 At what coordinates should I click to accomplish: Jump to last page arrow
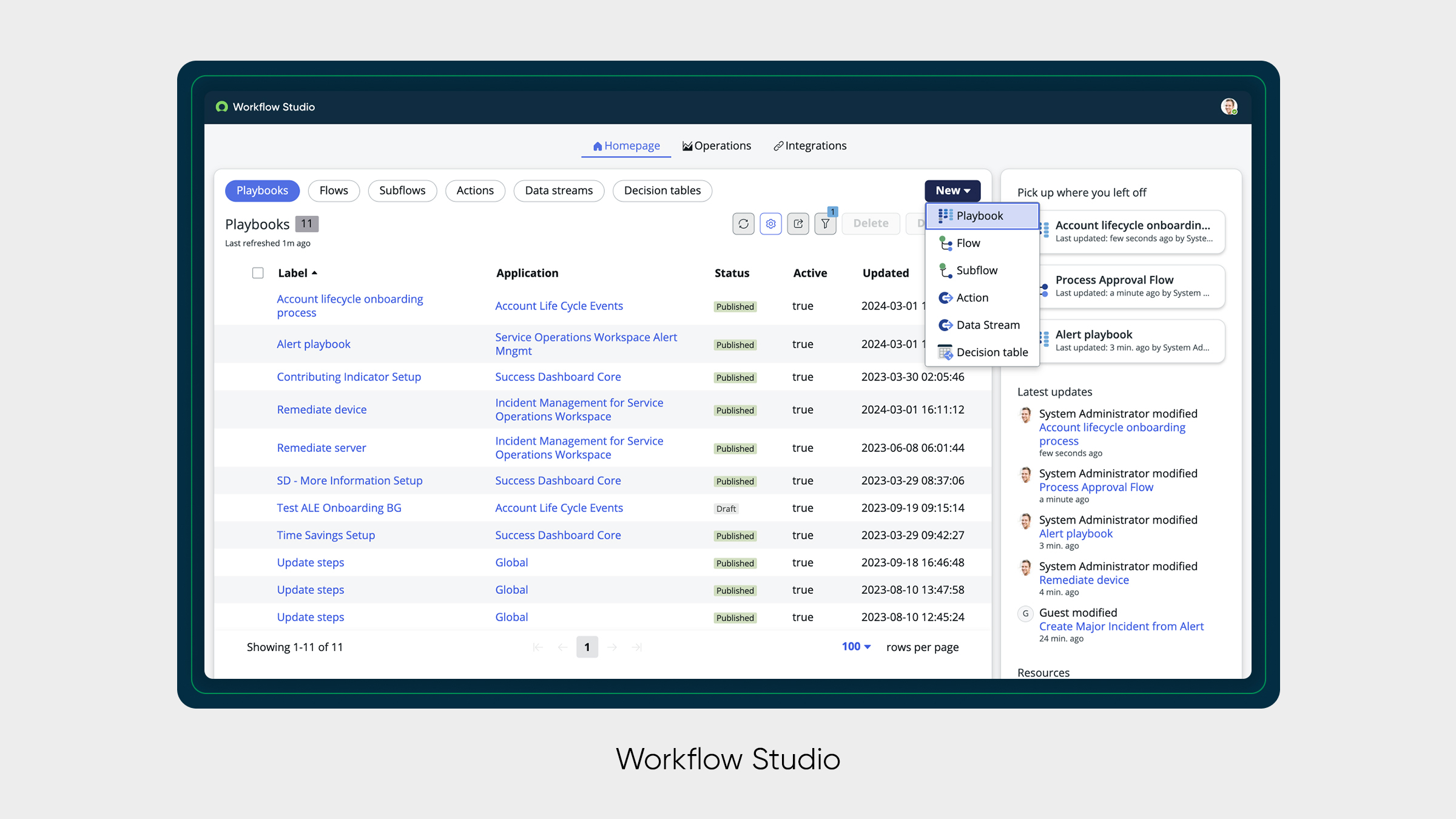tap(636, 647)
